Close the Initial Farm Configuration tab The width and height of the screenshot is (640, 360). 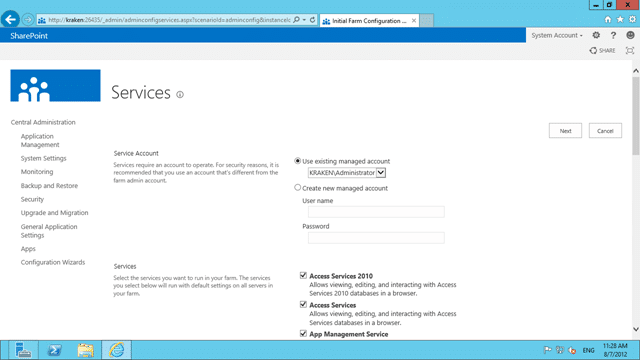(414, 20)
